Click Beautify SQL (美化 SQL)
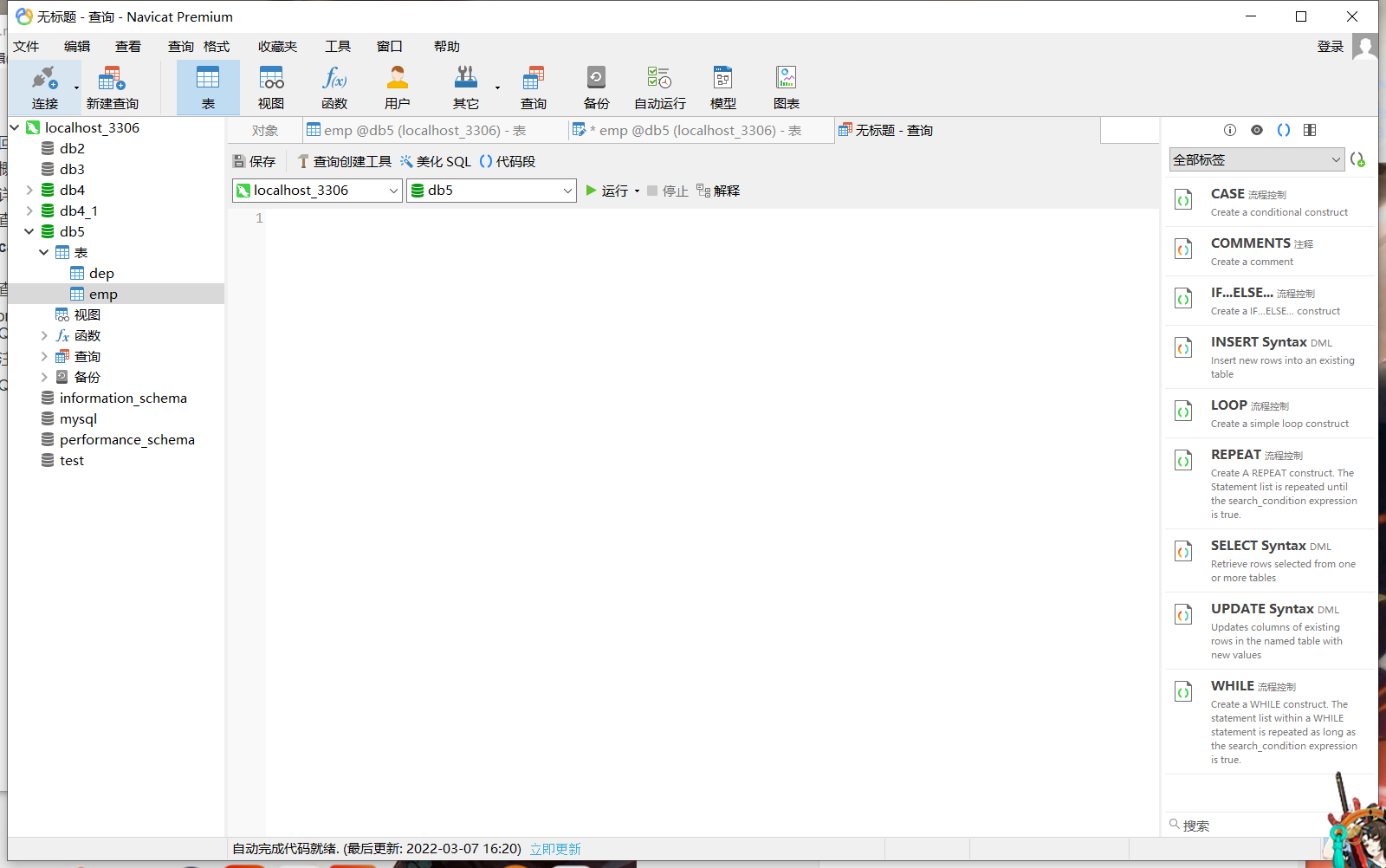The height and width of the screenshot is (868, 1386). coord(436,161)
